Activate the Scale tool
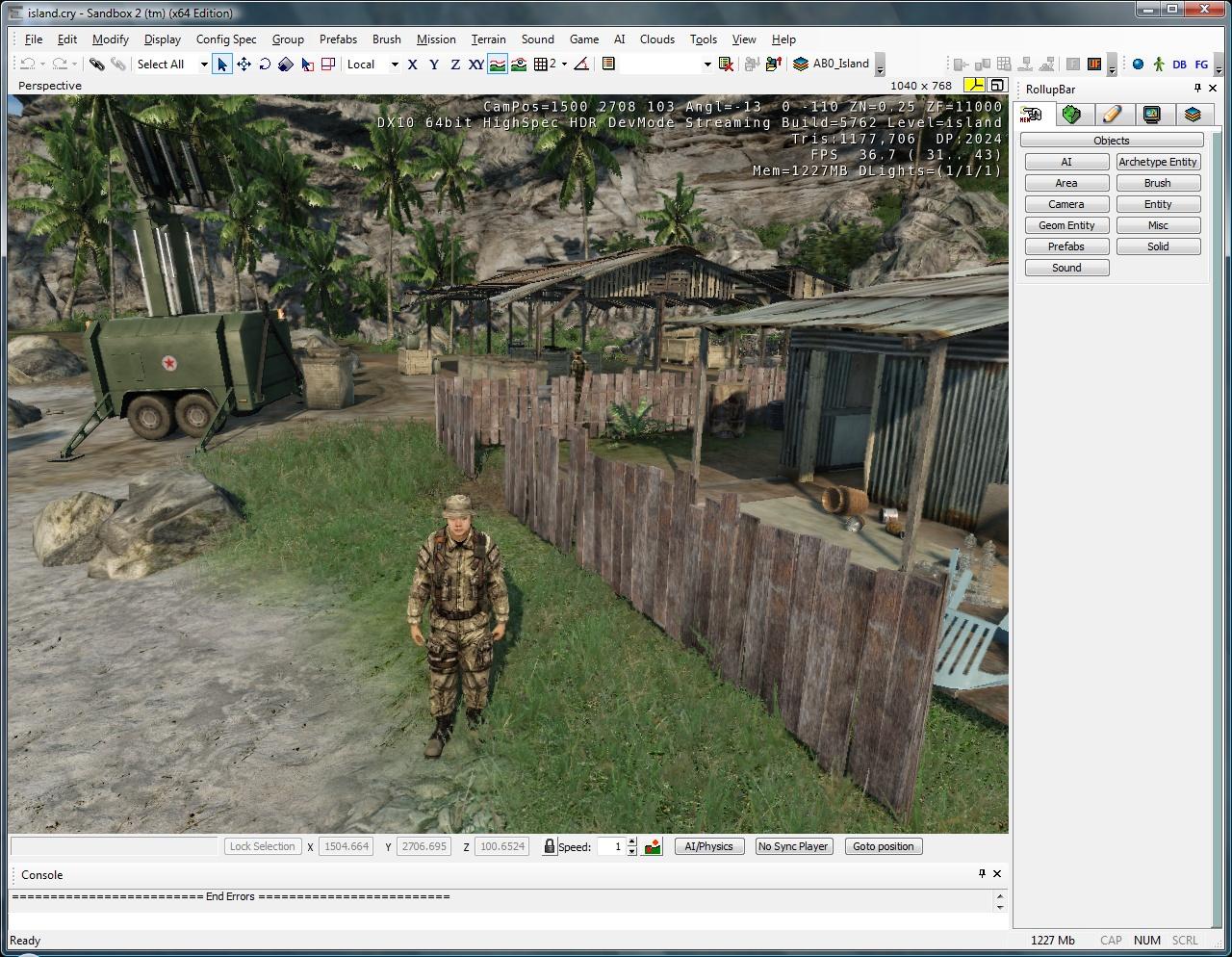The image size is (1232, 957). coord(286,65)
